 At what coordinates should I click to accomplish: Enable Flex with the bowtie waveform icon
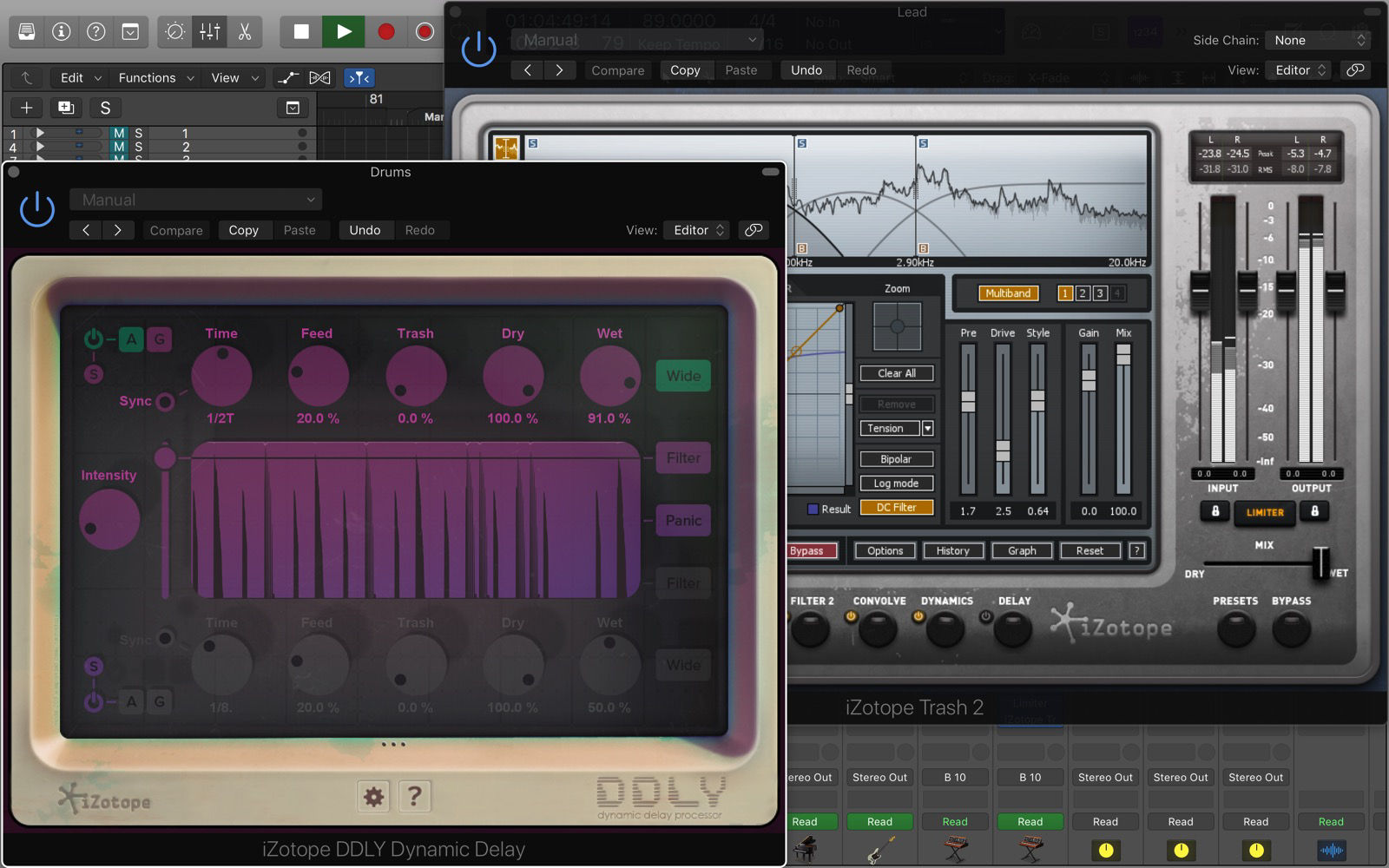click(x=319, y=78)
